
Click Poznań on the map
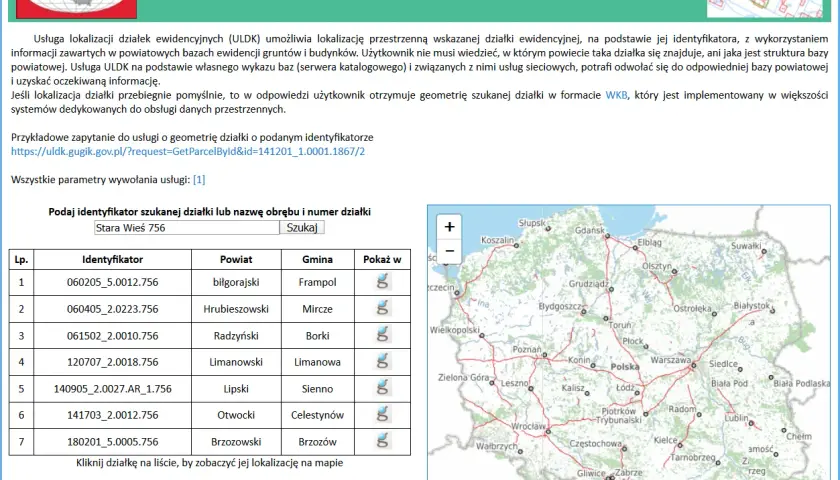click(527, 349)
